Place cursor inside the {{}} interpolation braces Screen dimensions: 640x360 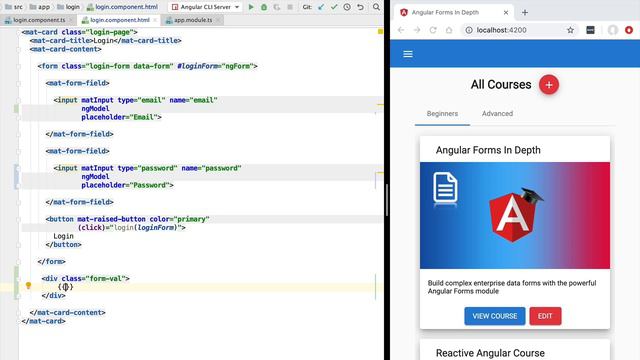pyautogui.click(x=66, y=287)
